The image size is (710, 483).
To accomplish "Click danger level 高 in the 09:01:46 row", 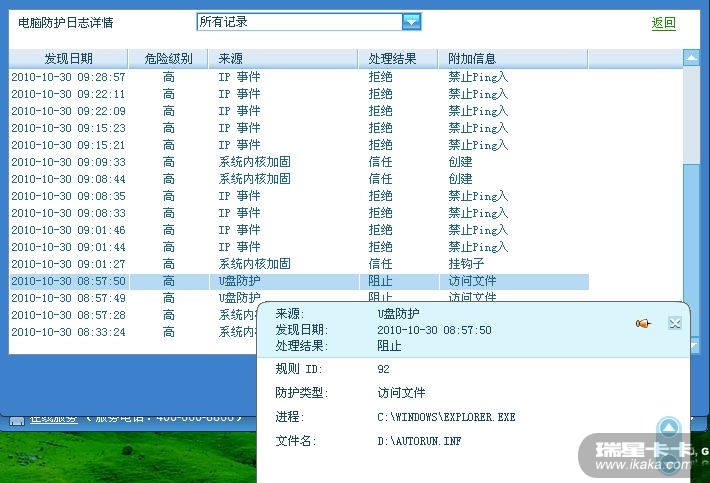I will (x=168, y=230).
